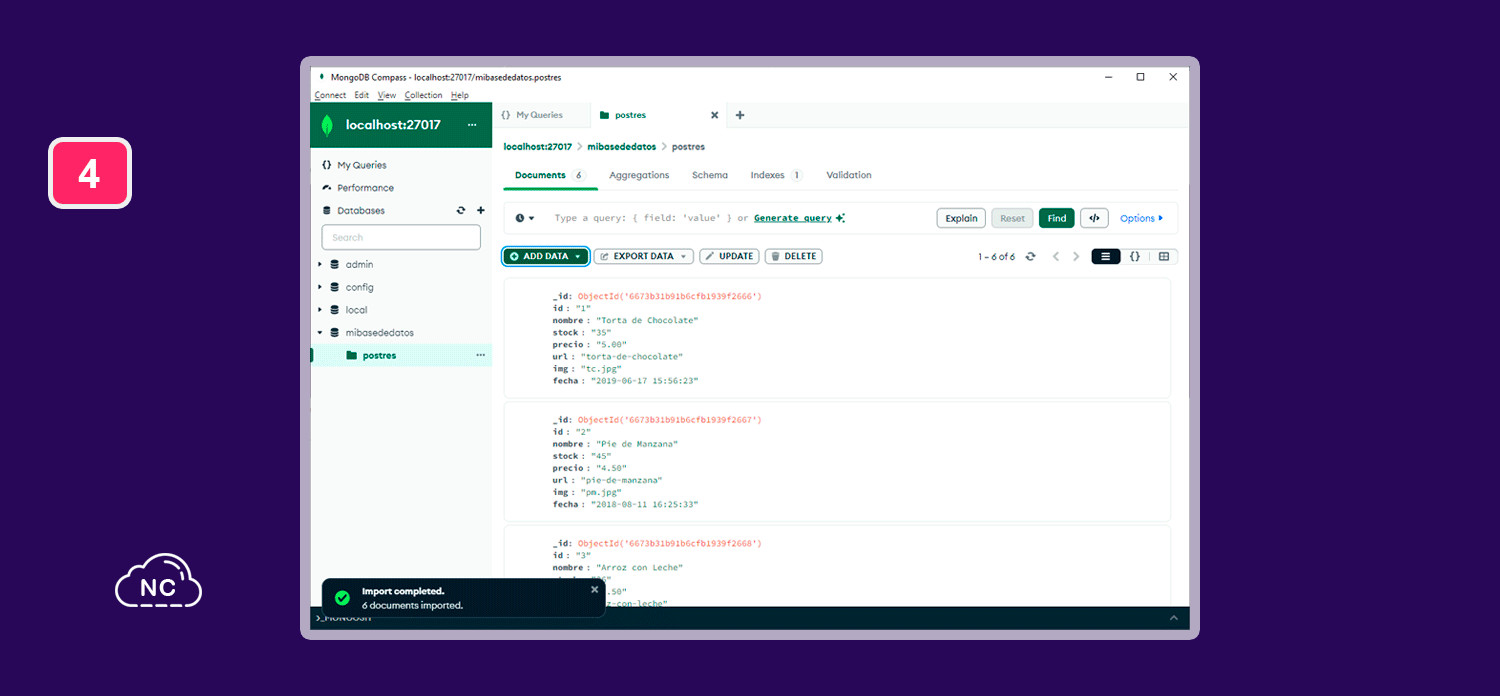Expand the config database tree
This screenshot has height=696, width=1500.
point(320,288)
